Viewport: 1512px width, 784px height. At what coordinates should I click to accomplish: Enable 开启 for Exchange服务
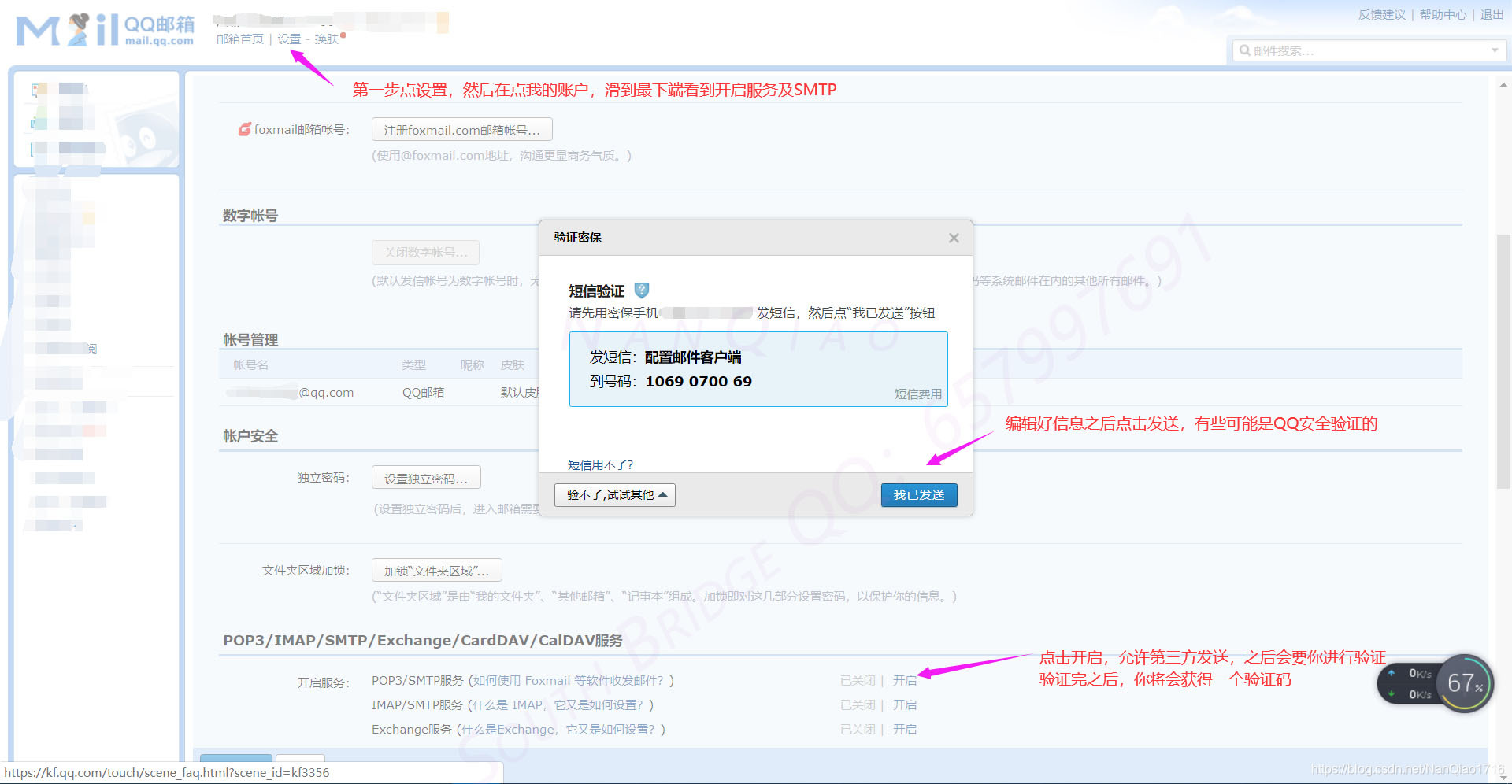pyautogui.click(x=905, y=729)
